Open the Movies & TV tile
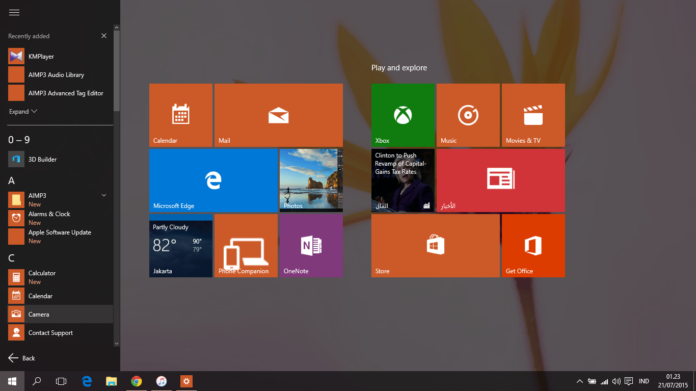Image resolution: width=696 pixels, height=391 pixels. tap(534, 115)
